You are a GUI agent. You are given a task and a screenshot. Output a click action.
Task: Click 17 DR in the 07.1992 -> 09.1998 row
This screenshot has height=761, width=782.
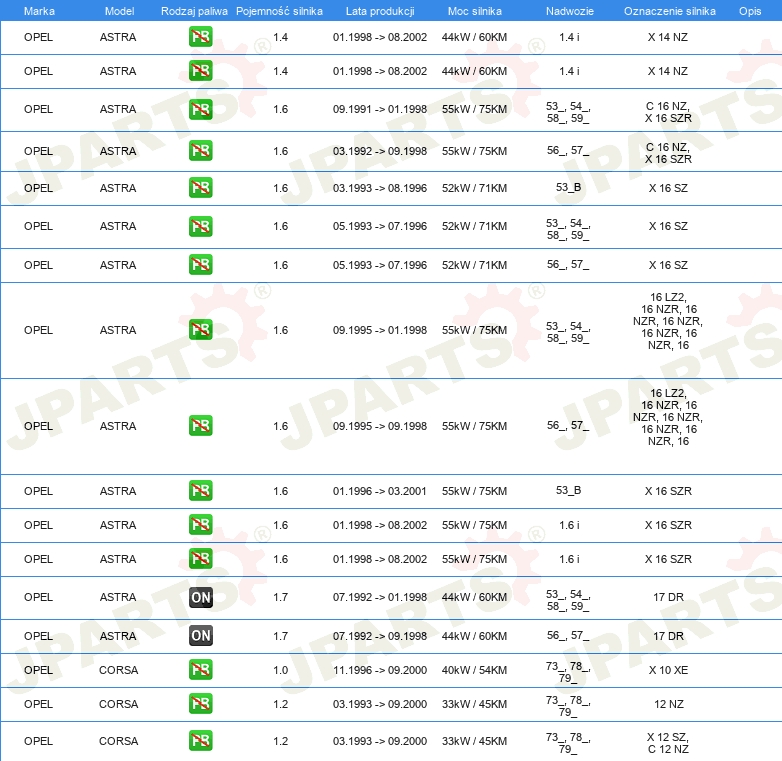(668, 636)
